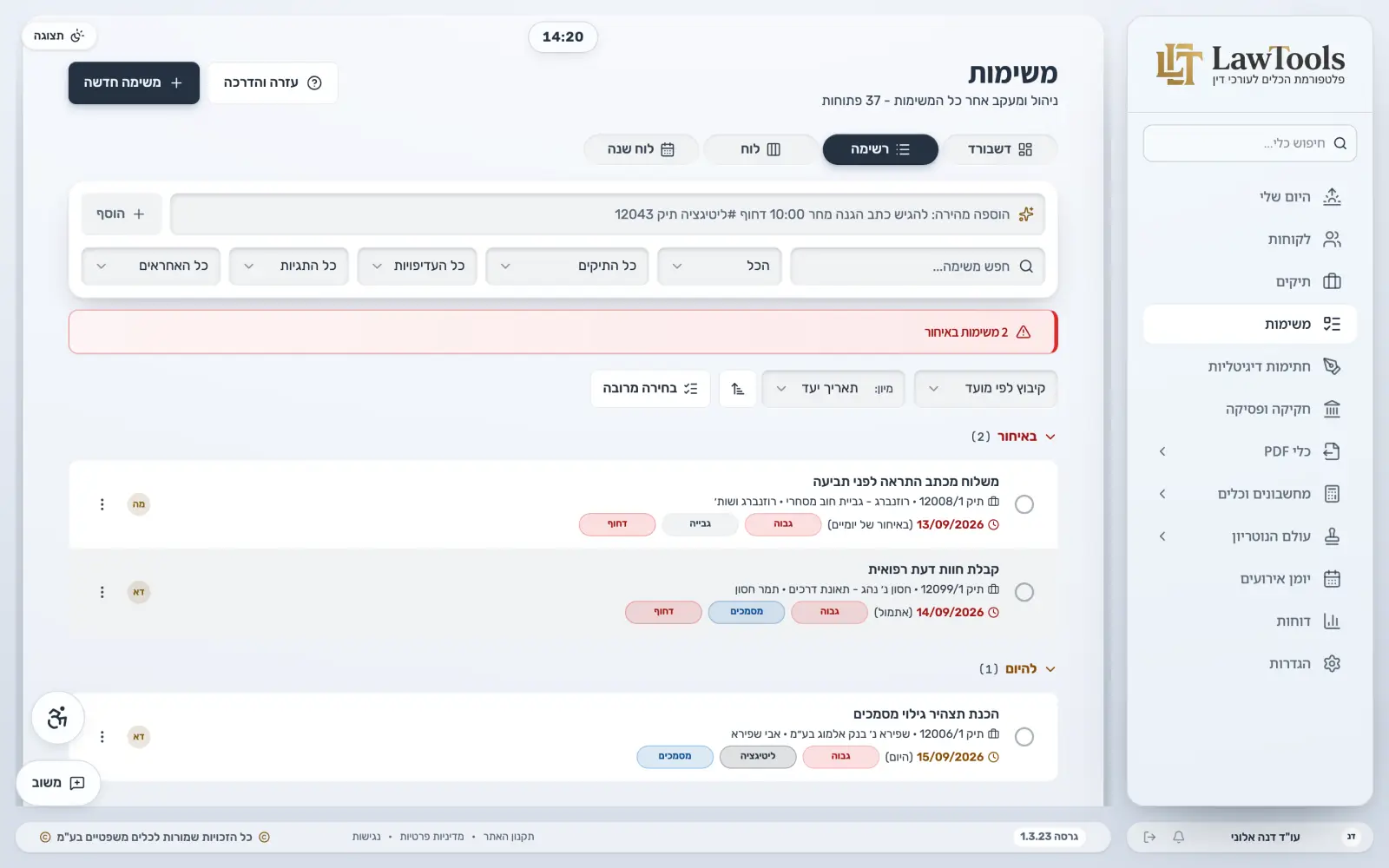Open עזרה והדרכה help button
The height and width of the screenshot is (868, 1389).
(x=273, y=82)
